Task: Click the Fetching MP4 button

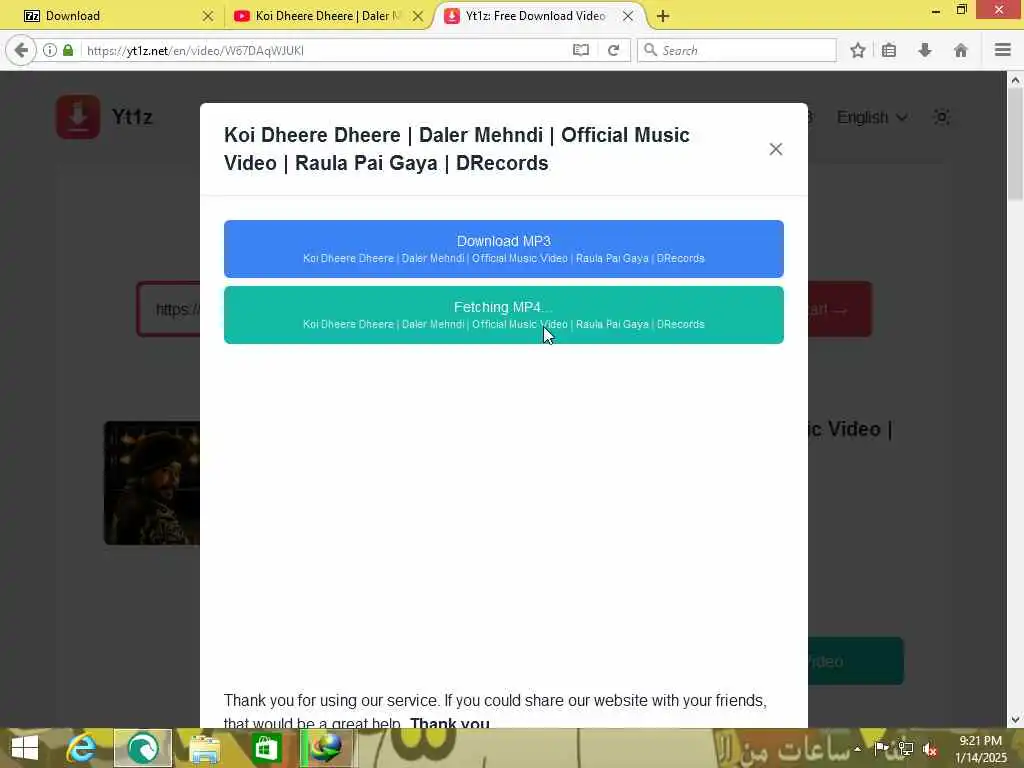Action: click(x=504, y=315)
